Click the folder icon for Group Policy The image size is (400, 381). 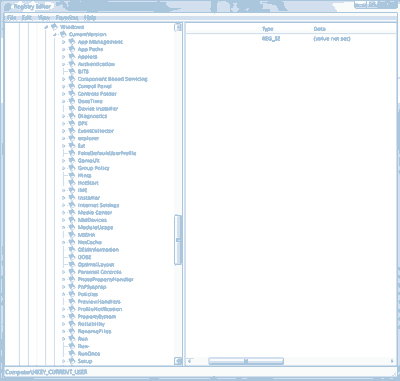coord(72,168)
